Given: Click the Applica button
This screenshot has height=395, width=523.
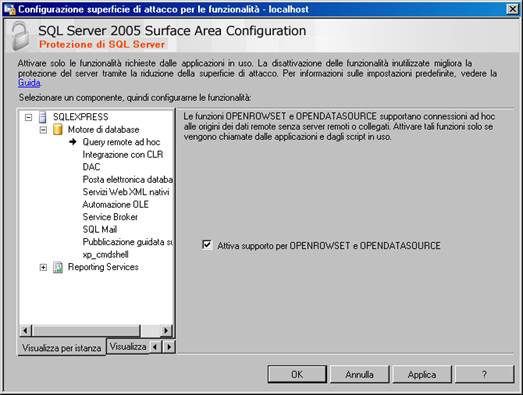Looking at the screenshot, I should pos(422,374).
